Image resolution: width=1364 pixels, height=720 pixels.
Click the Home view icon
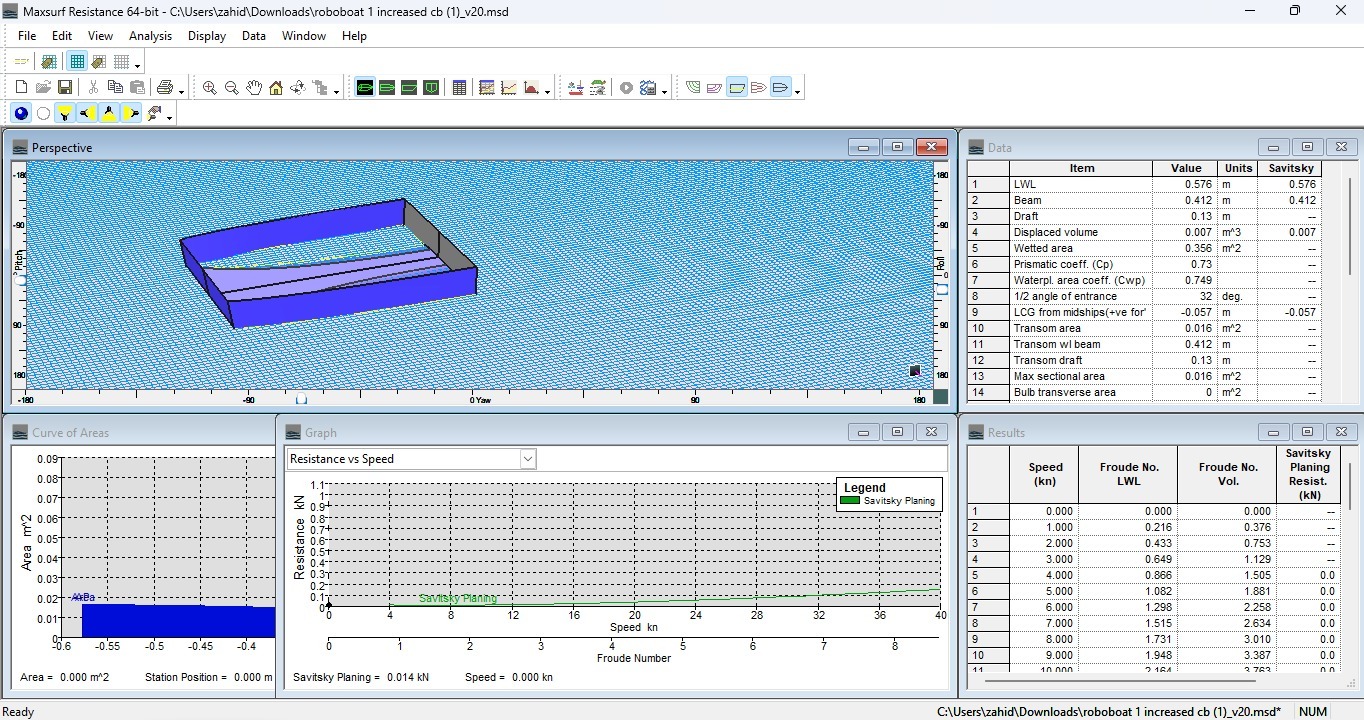point(276,88)
